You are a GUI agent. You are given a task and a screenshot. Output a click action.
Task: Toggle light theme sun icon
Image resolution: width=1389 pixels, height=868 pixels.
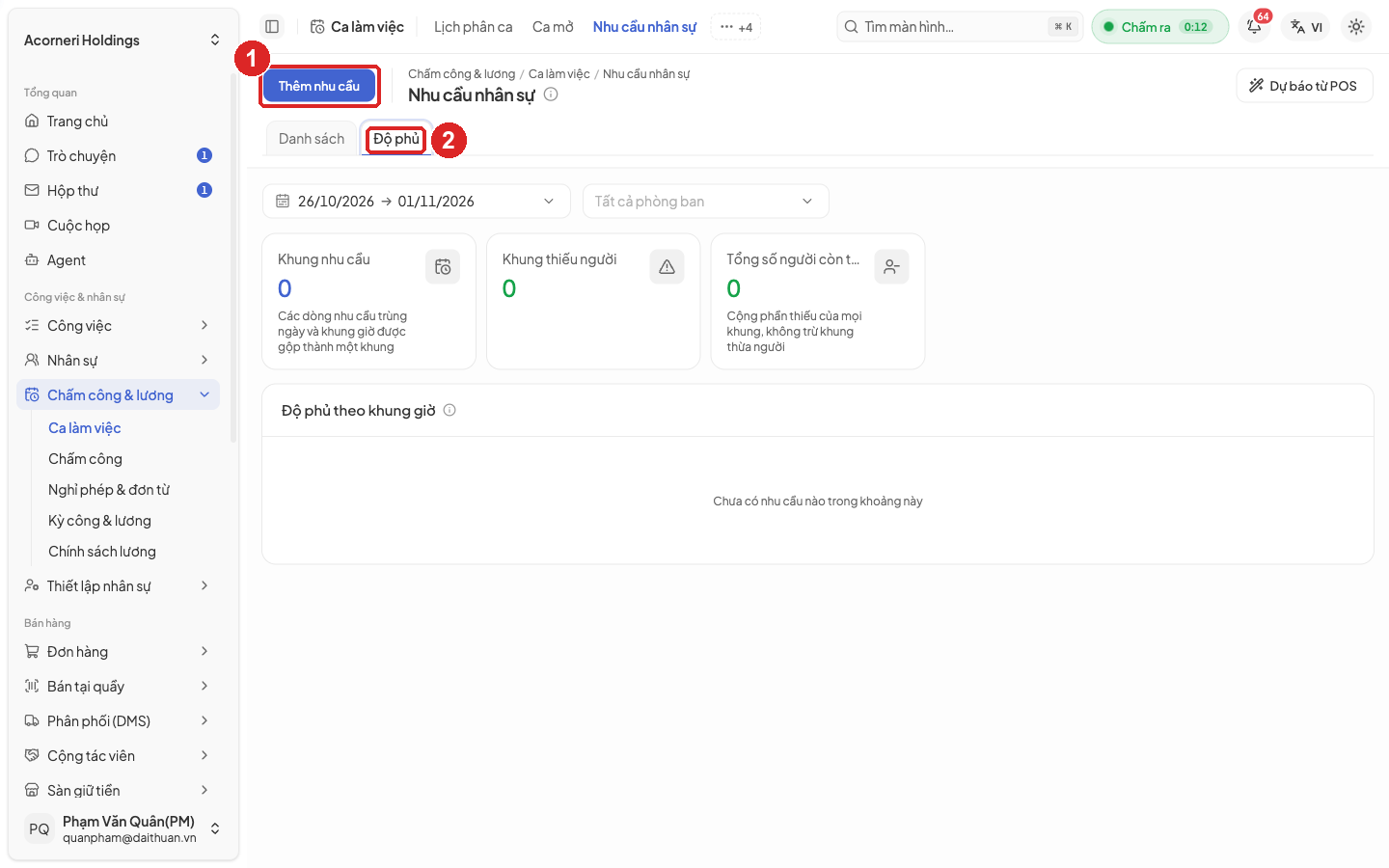(x=1356, y=27)
